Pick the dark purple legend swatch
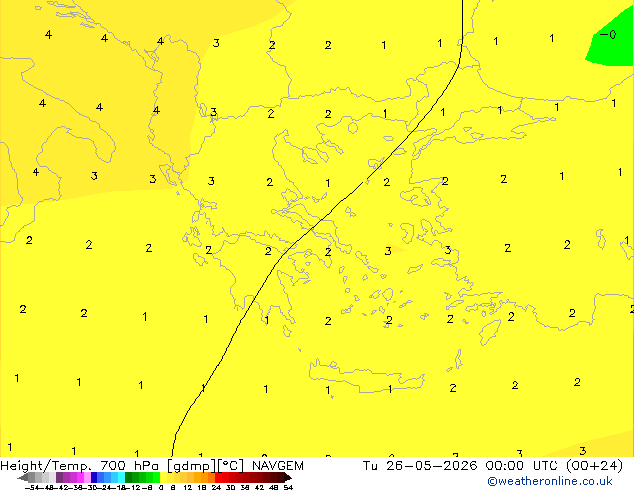This screenshot has width=634, height=490. pyautogui.click(x=59, y=477)
